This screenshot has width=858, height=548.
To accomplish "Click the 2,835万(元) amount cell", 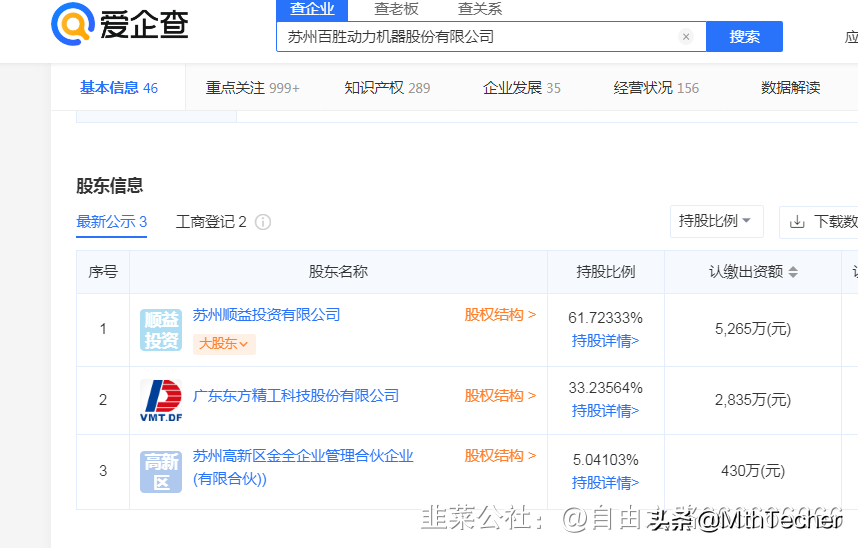I will (753, 400).
